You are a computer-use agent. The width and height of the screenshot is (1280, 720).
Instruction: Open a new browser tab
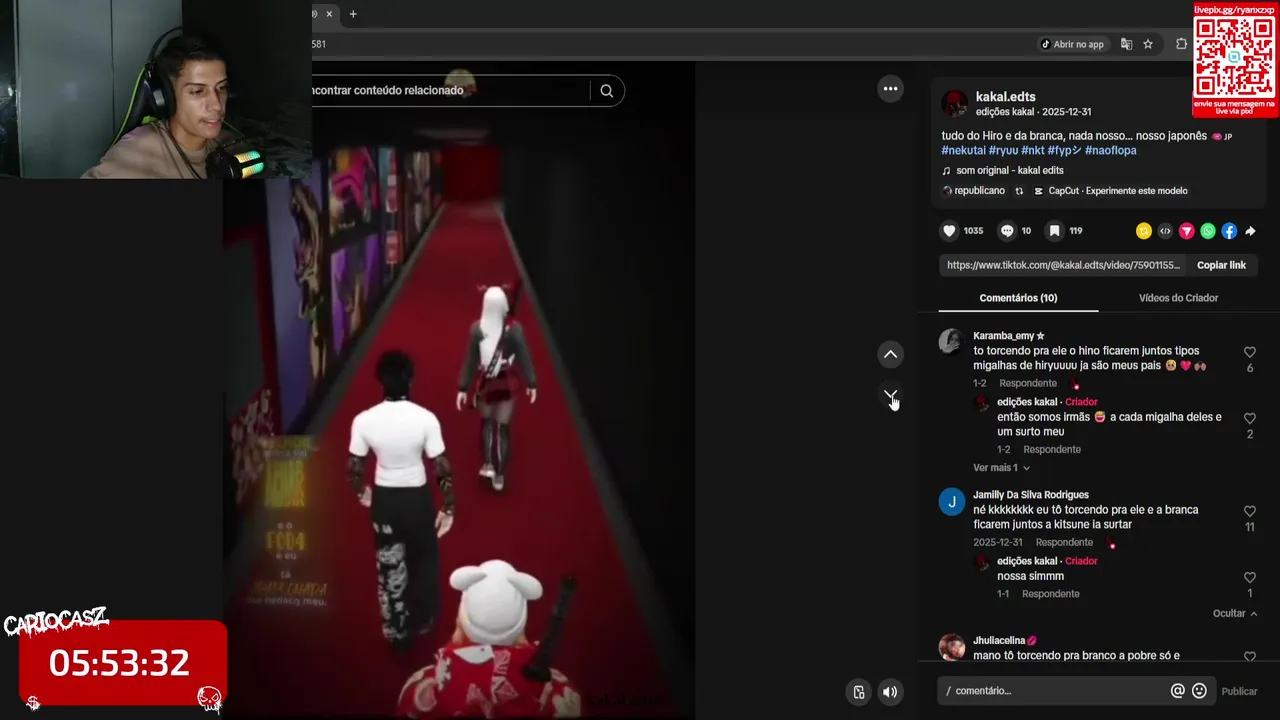pos(353,14)
